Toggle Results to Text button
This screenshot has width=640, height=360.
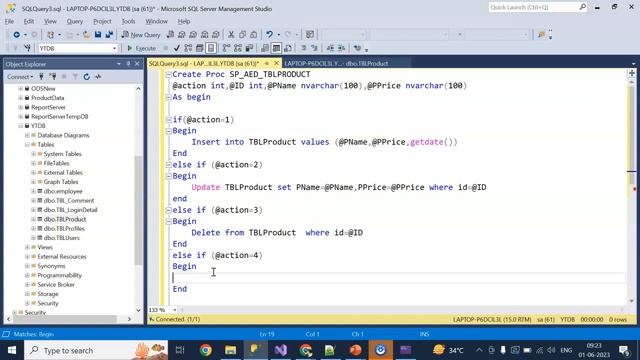[x=265, y=48]
